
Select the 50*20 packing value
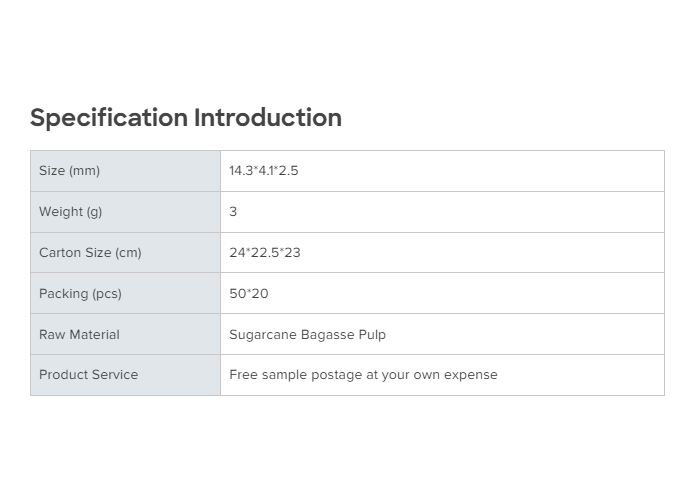pos(249,294)
